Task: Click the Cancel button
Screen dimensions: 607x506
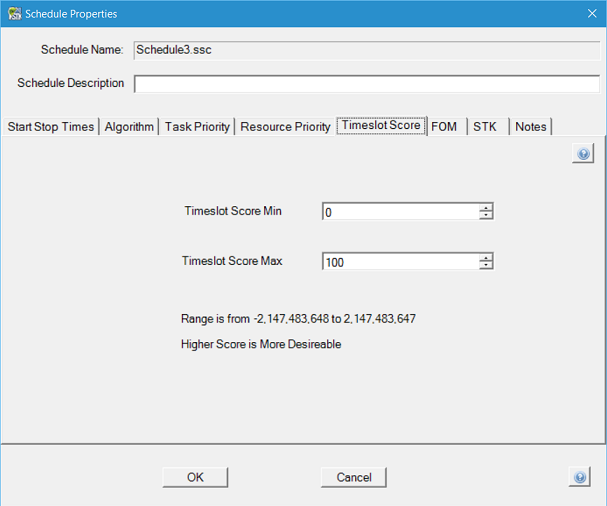Action: (354, 477)
